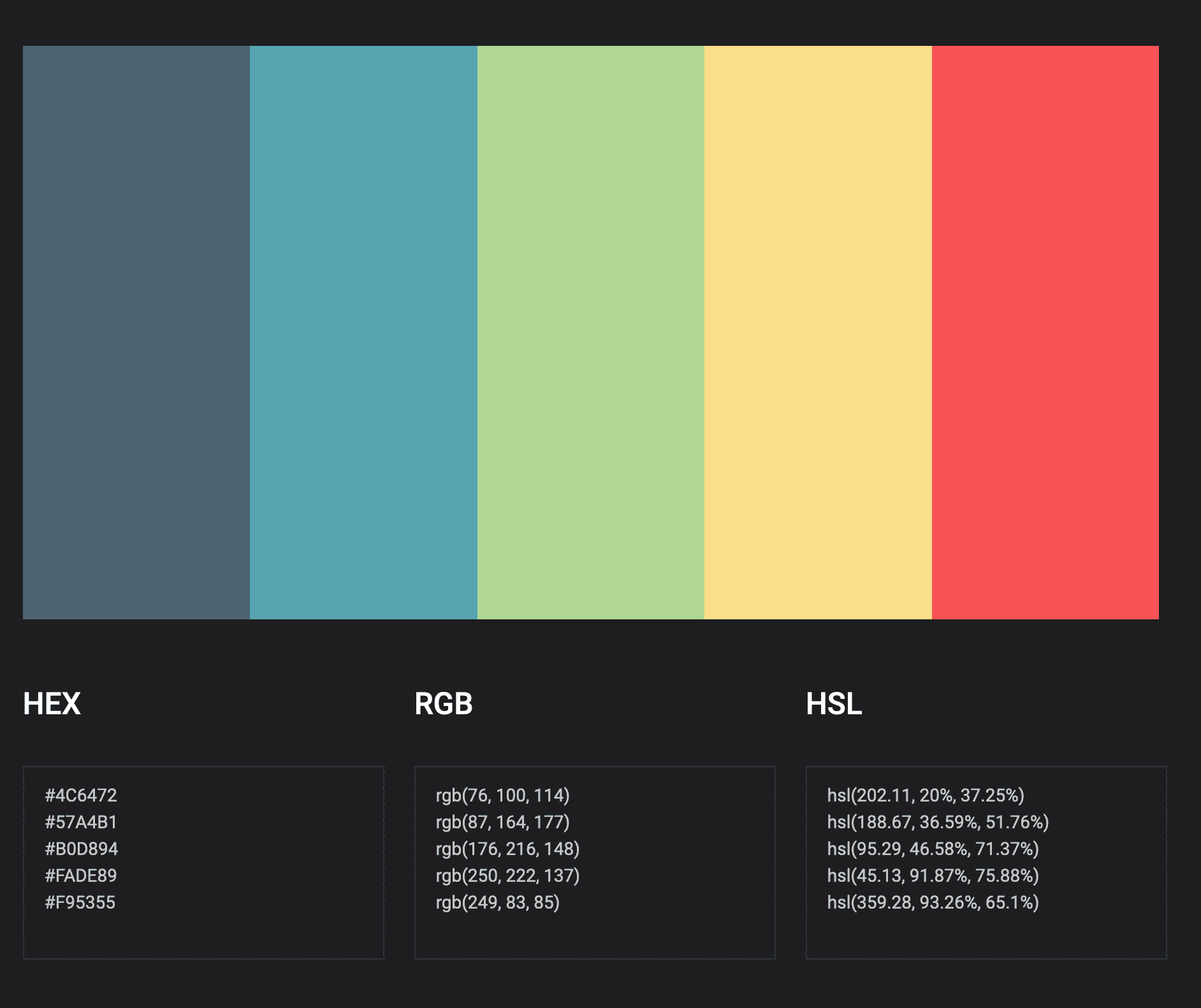Click the HEX heading

52,704
